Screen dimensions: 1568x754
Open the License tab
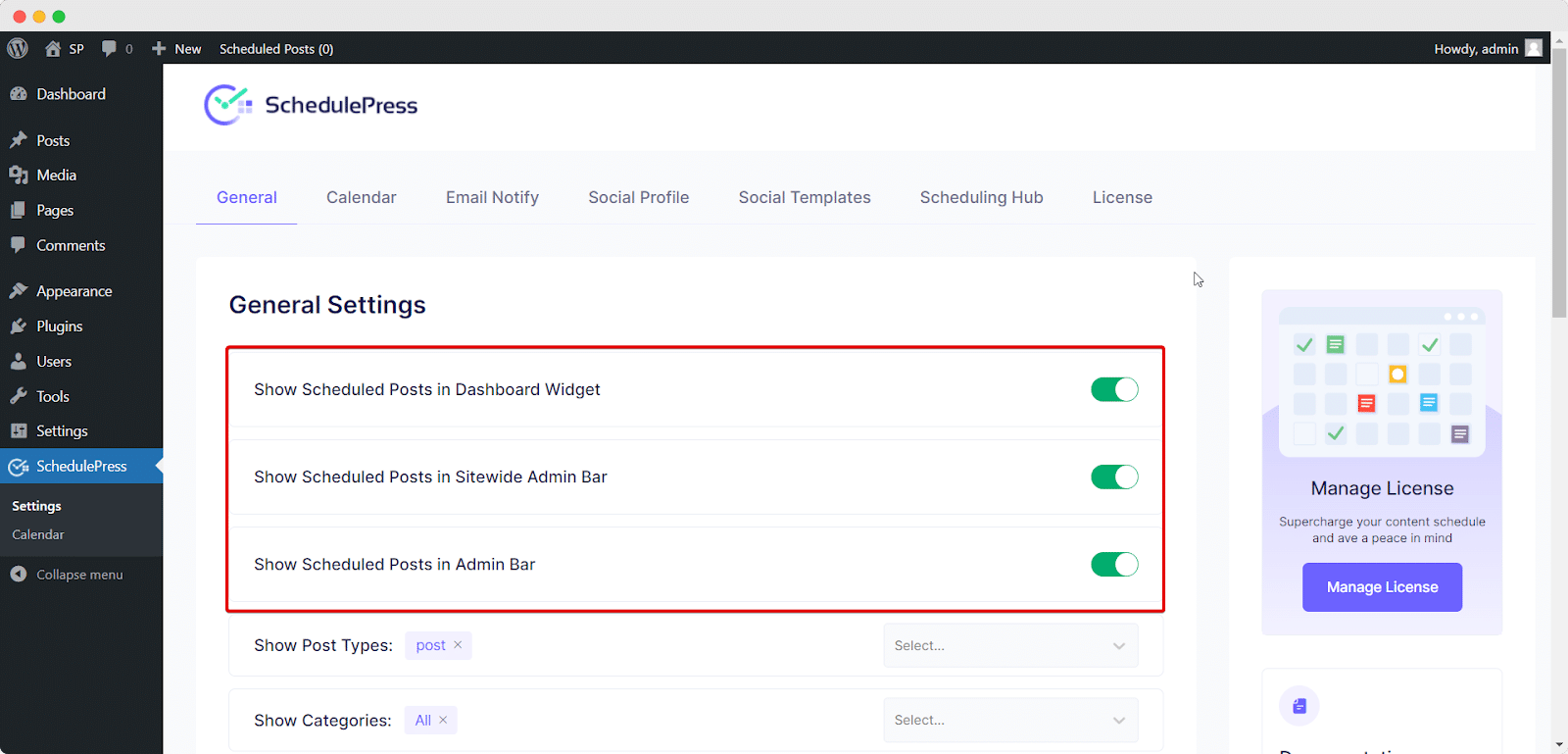click(1122, 197)
